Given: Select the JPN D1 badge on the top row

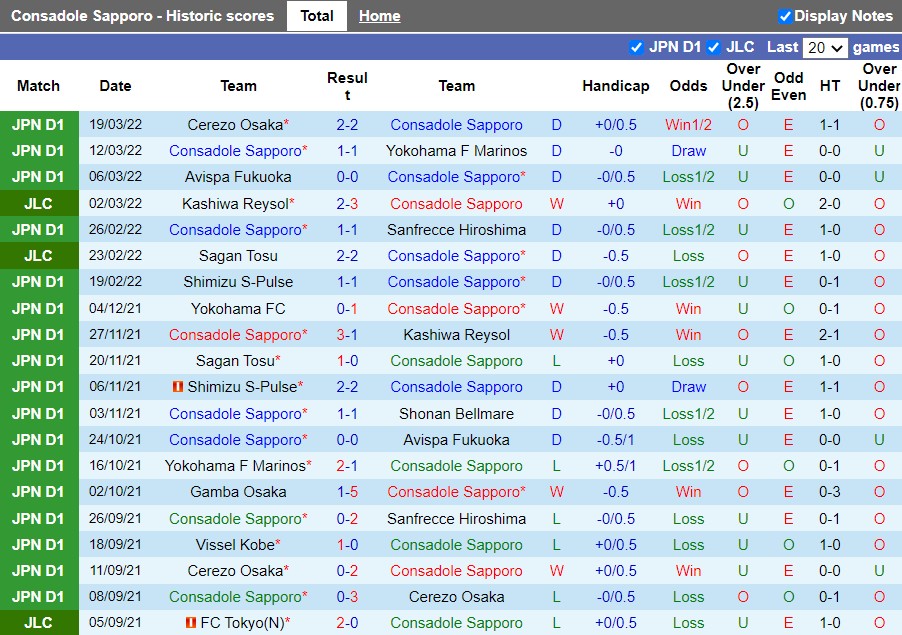Looking at the screenshot, I should coord(39,125).
